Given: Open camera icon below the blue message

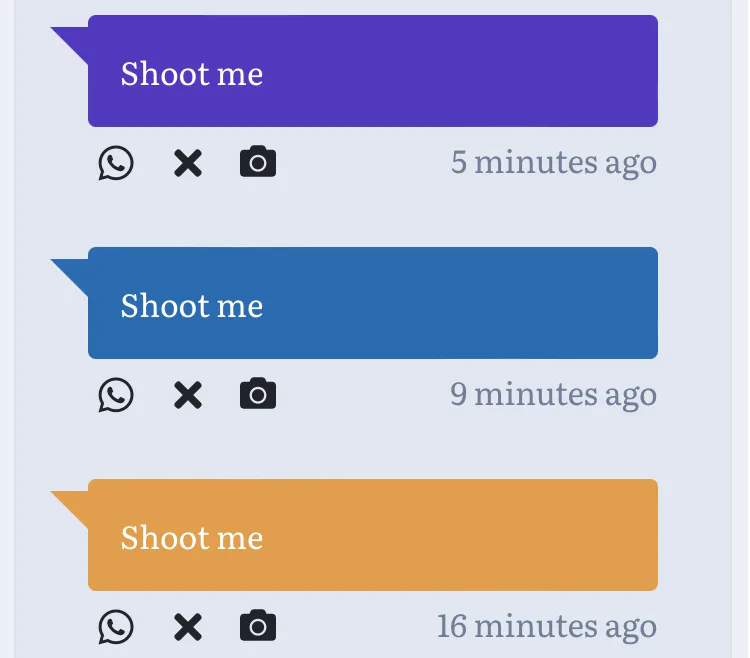Looking at the screenshot, I should click(x=258, y=394).
